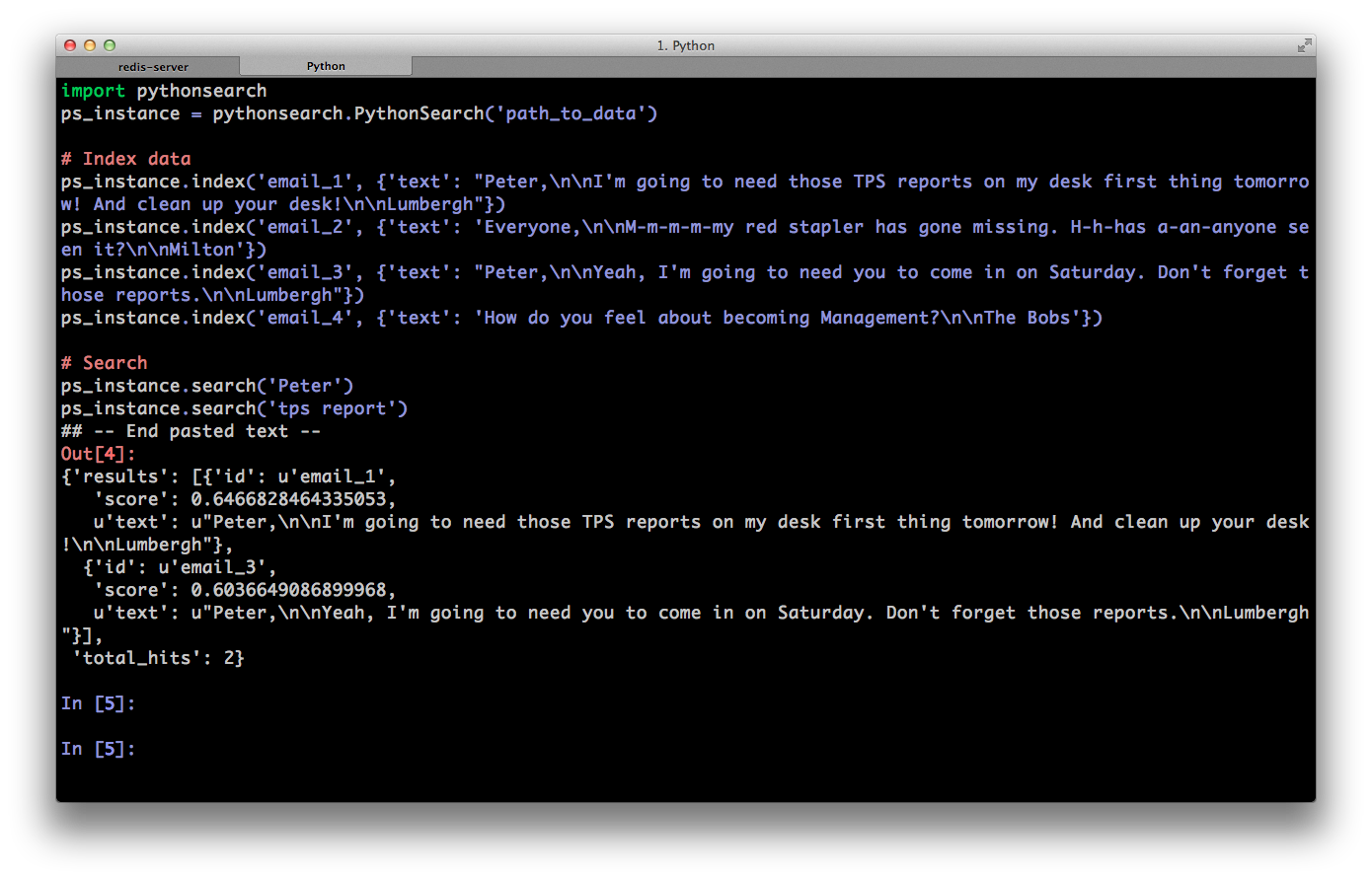
Task: Close the terminal window with red button
Action: point(70,45)
